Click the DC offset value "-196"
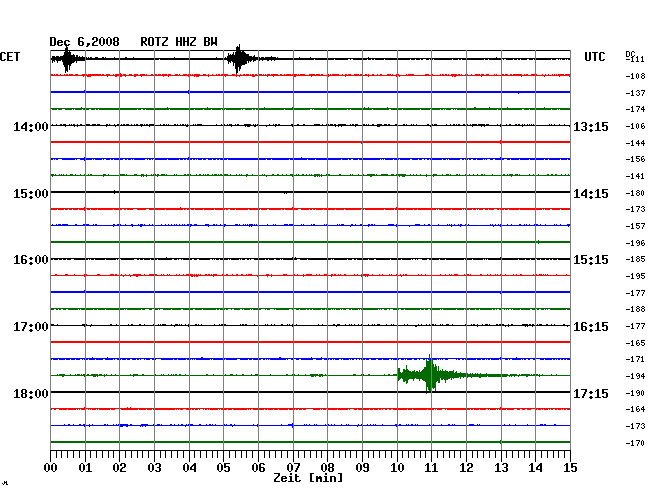 point(635,243)
